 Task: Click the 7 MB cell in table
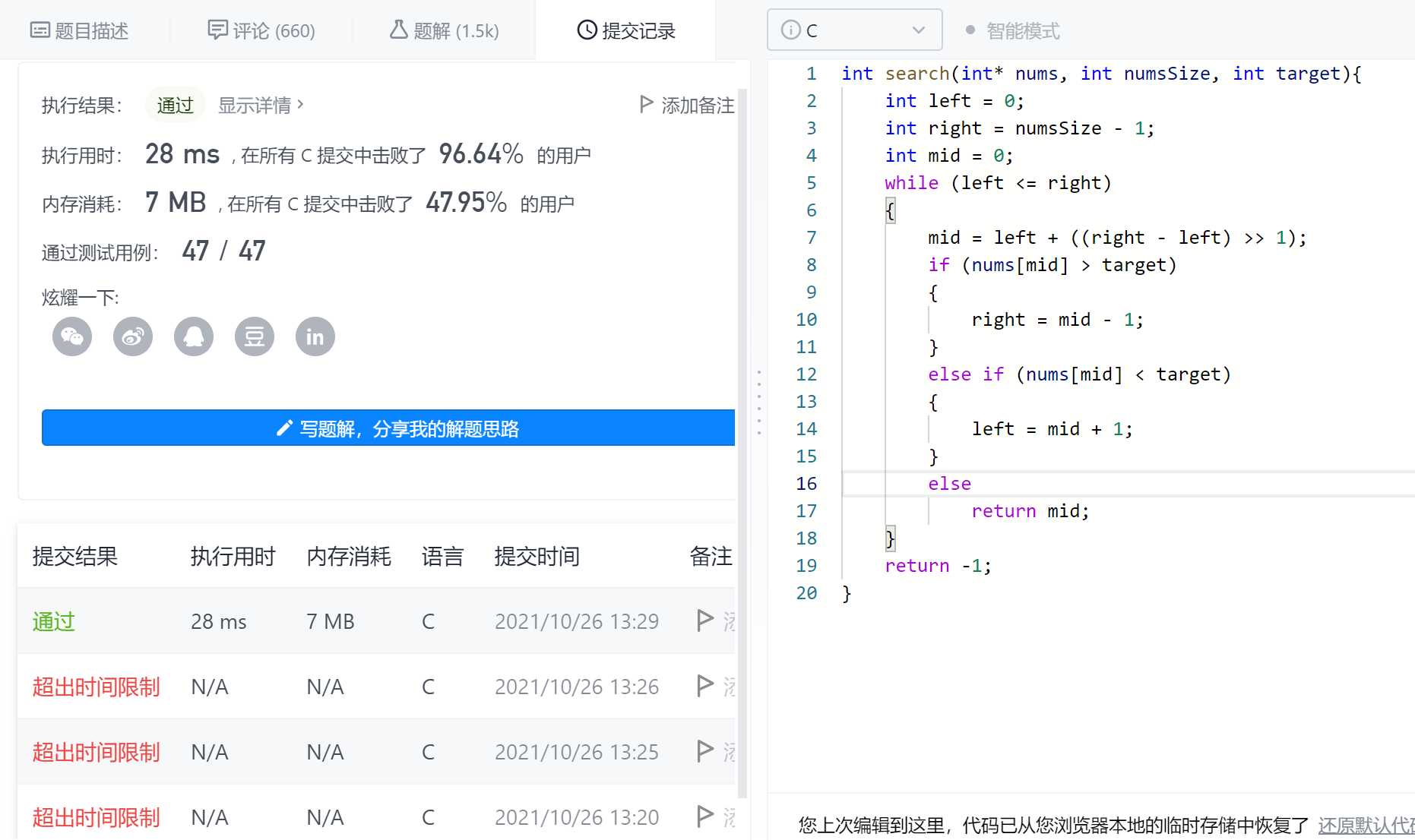point(331,621)
